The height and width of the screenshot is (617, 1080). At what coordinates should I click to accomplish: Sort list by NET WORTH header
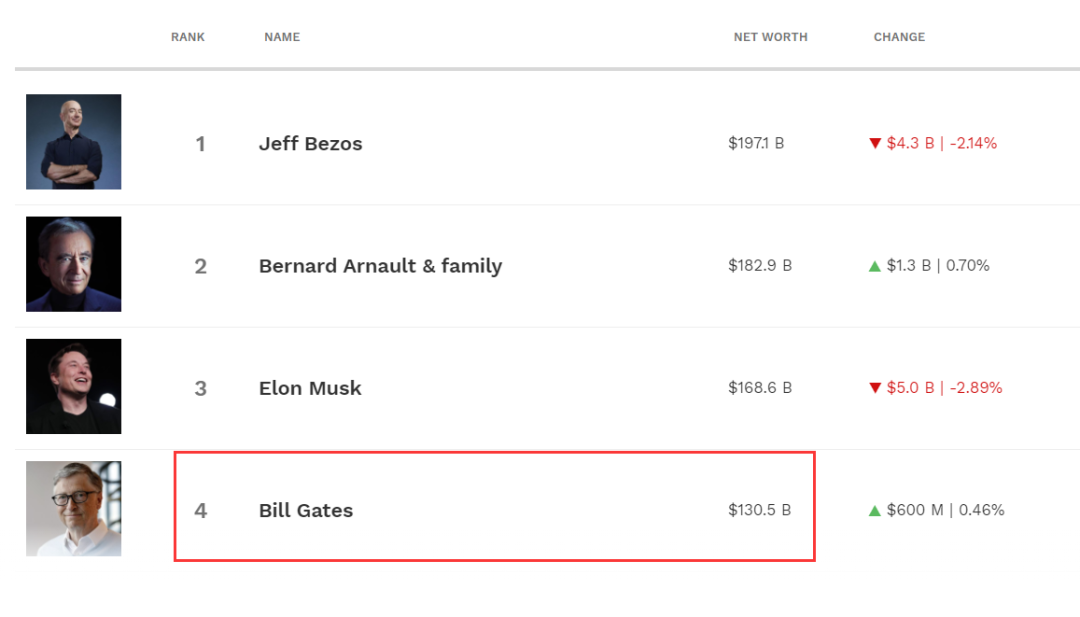pos(770,37)
